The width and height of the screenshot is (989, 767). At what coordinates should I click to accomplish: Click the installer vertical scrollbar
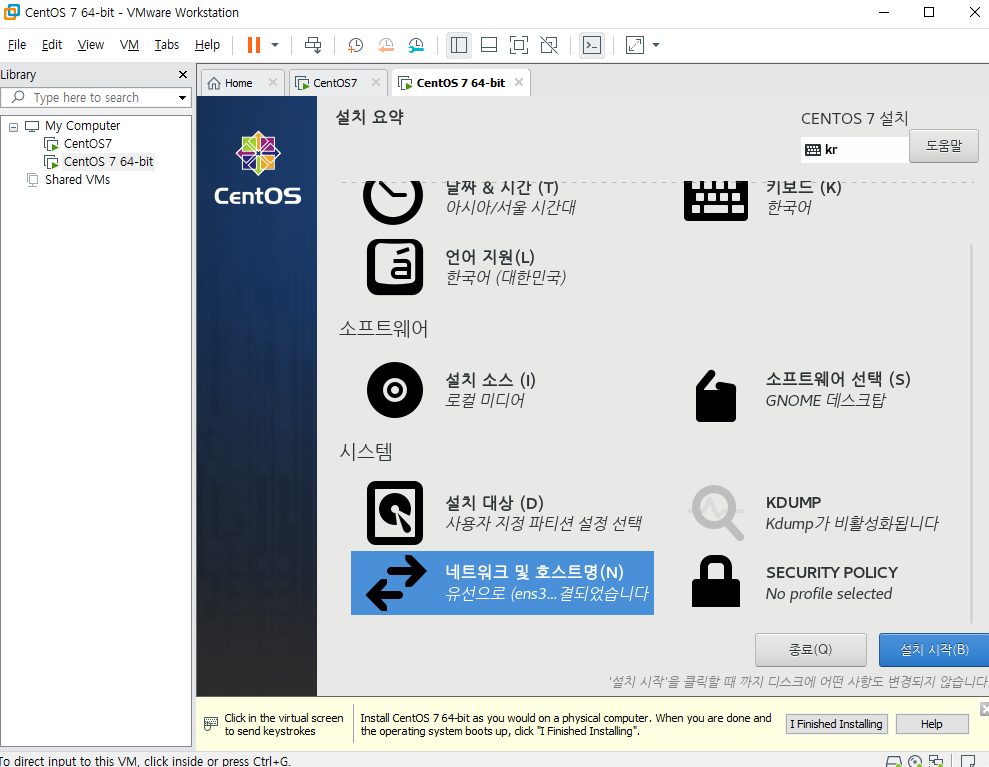pyautogui.click(x=971, y=433)
